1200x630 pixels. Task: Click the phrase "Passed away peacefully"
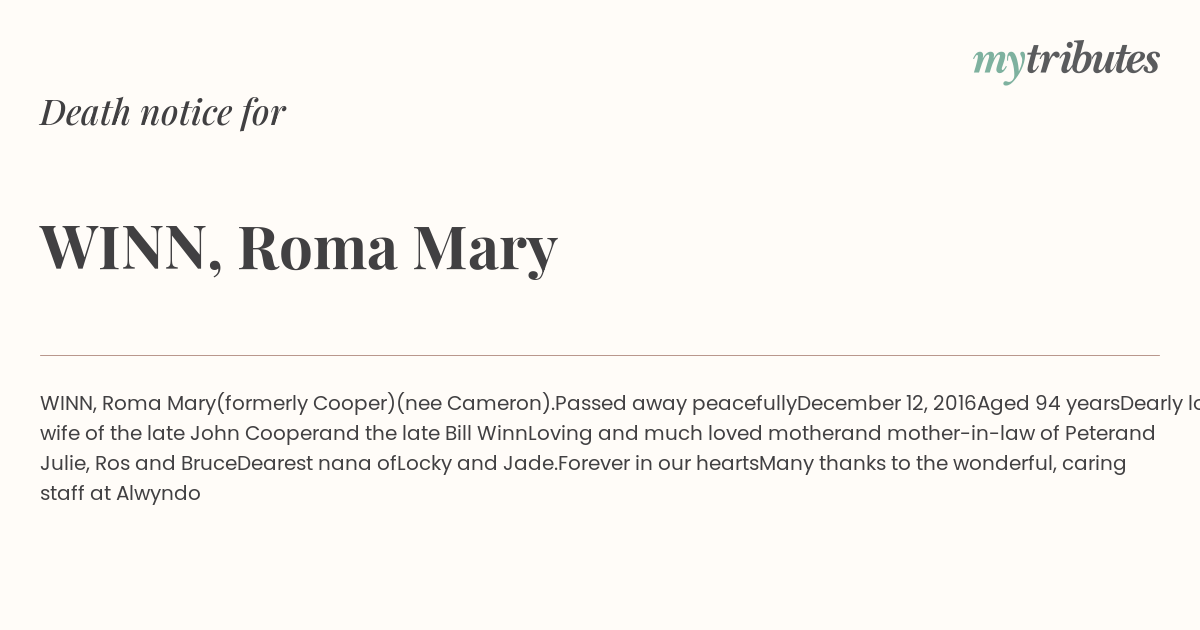675,404
